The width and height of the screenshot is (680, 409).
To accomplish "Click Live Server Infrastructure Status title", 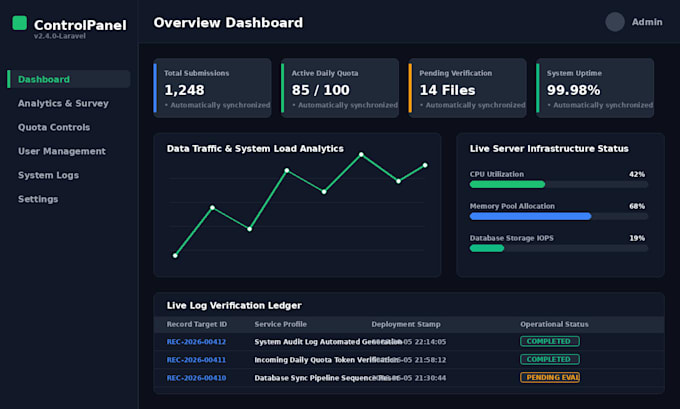I will 549,149.
